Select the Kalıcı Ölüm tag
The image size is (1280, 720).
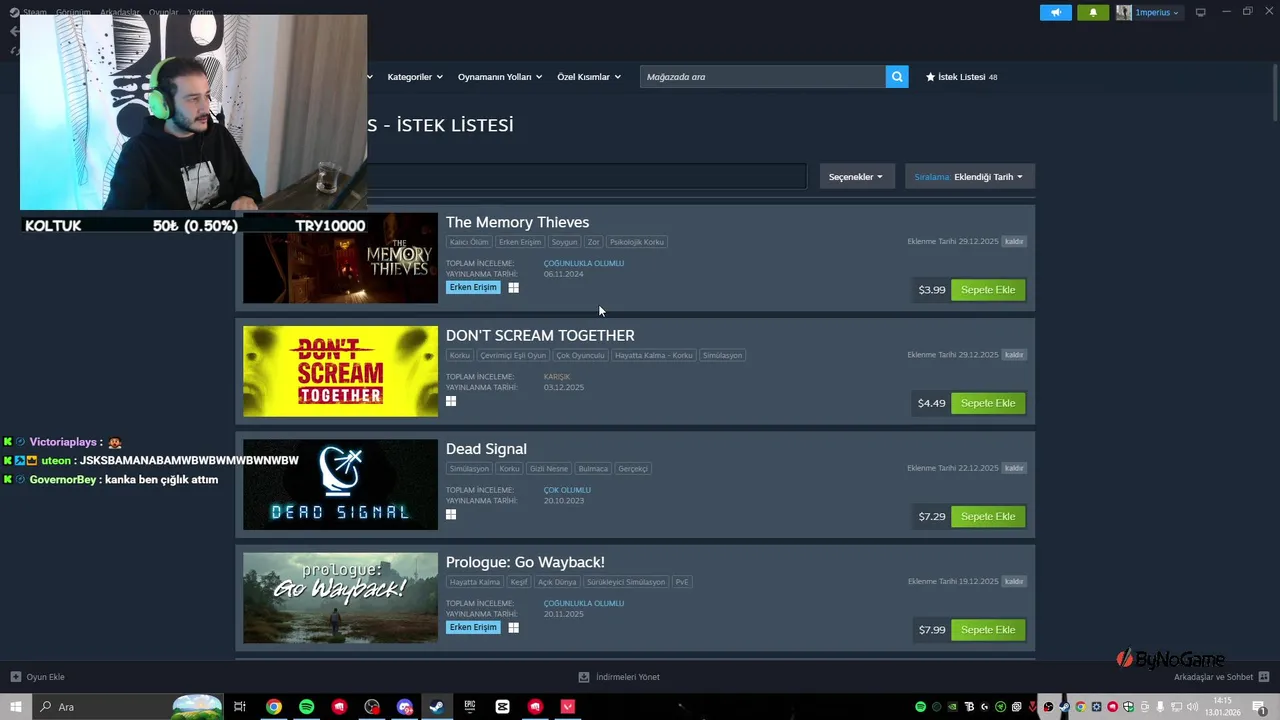469,242
